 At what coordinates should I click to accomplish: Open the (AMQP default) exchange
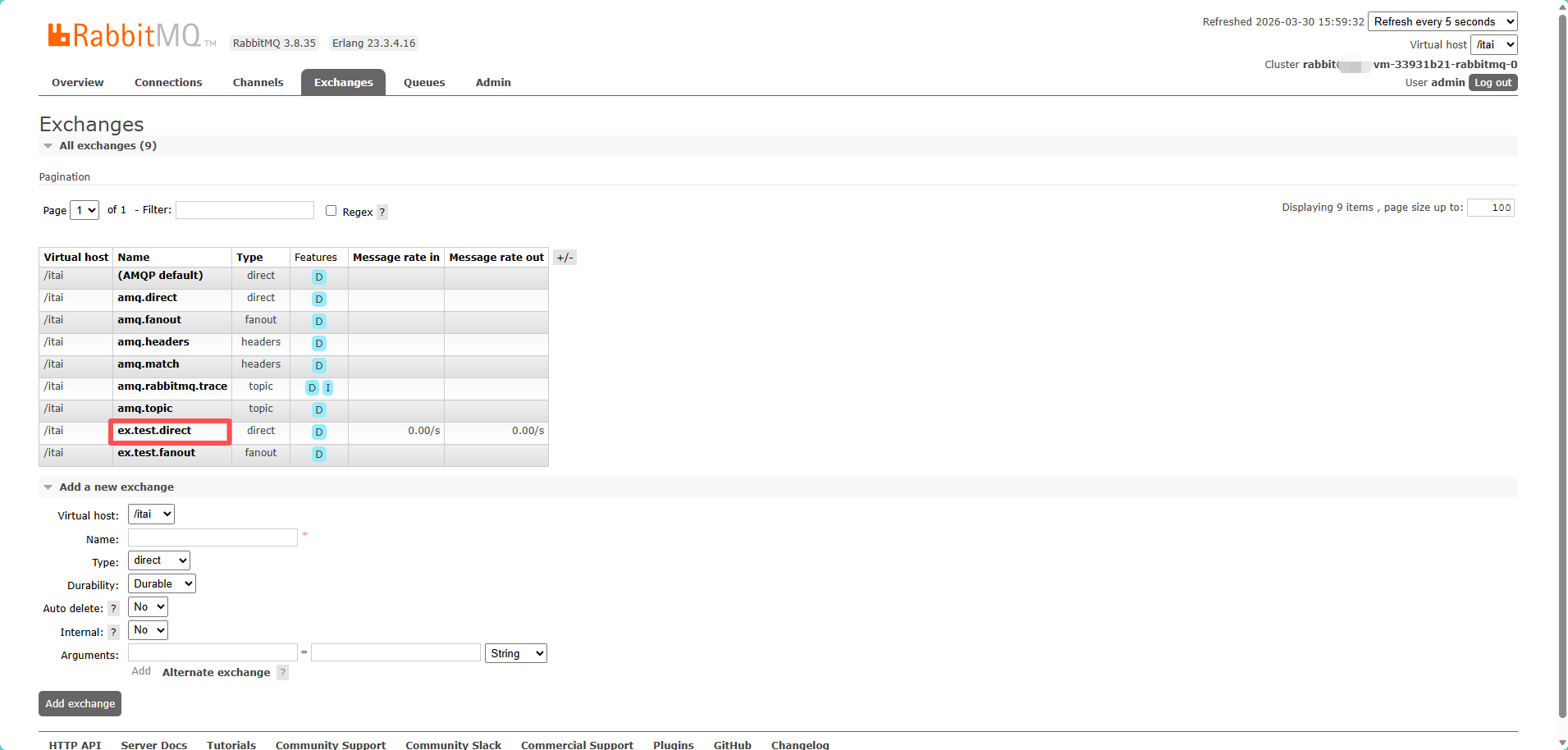160,276
